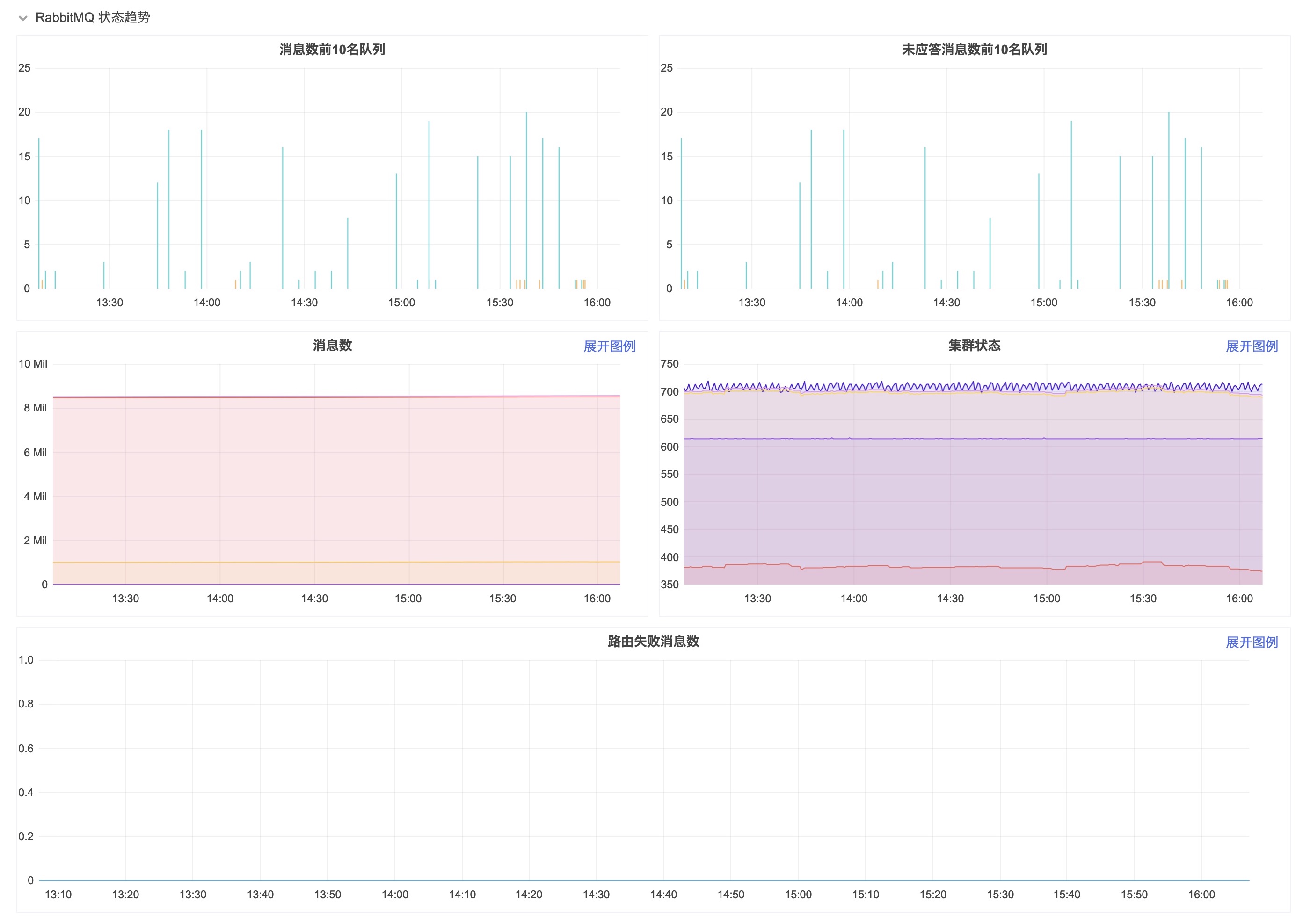Click the 8 Mil axis label in 消息数

click(35, 408)
